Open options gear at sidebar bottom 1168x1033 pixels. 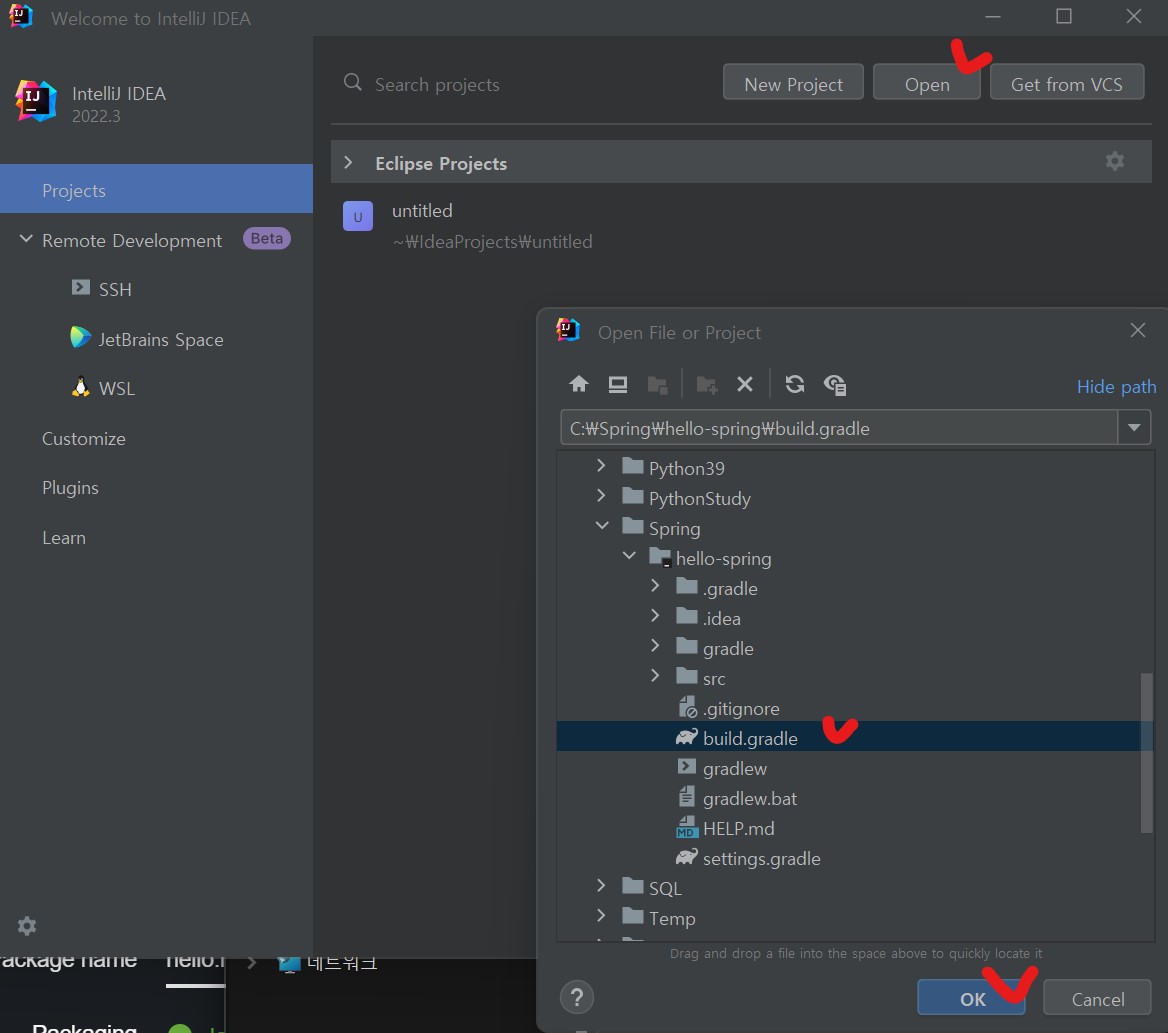click(x=27, y=926)
